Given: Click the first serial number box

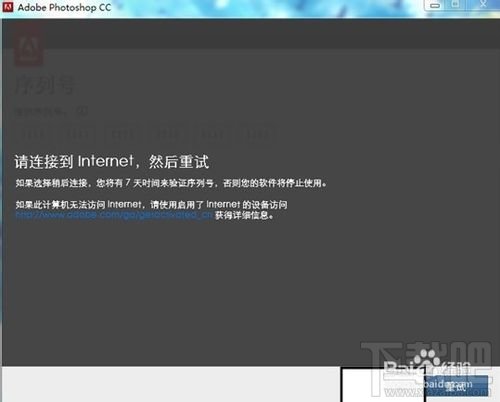Looking at the screenshot, I should tap(37, 133).
